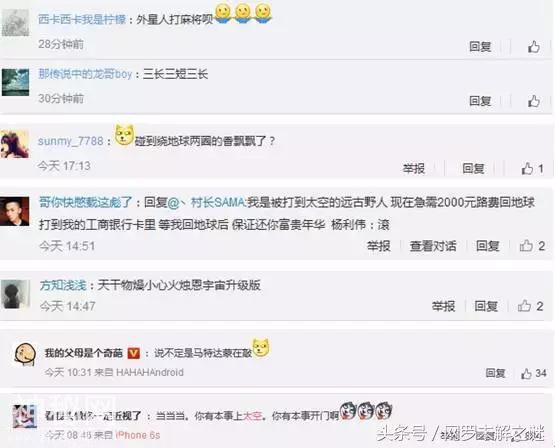The width and height of the screenshot is (555, 448).
Task: Open sunmy_7788's avatar picture
Action: point(15,144)
